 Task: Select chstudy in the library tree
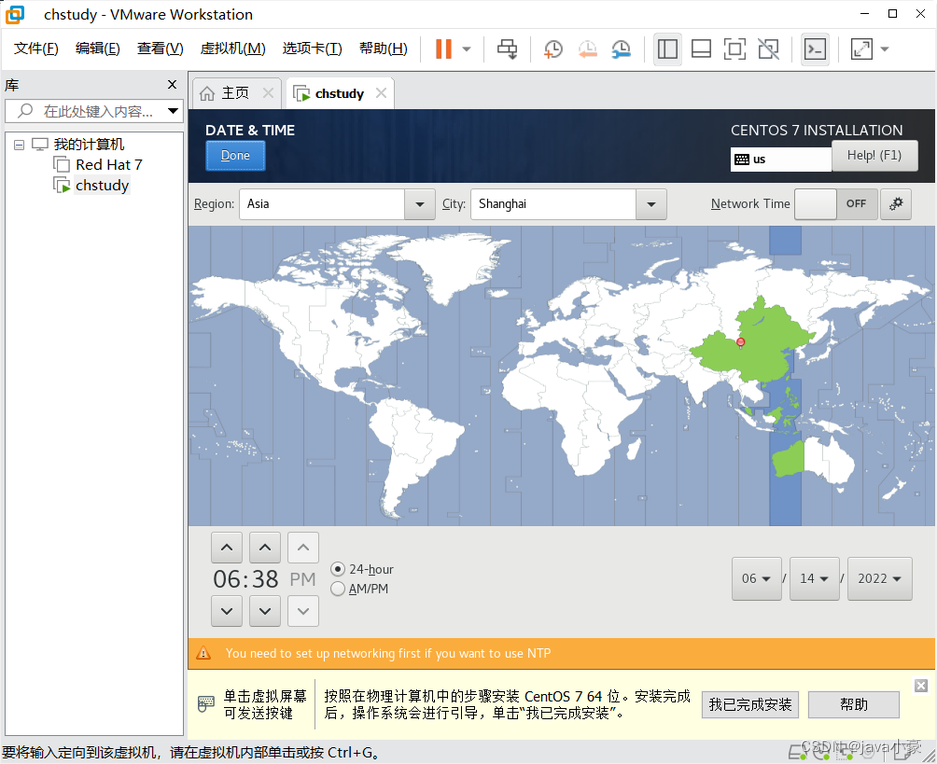[102, 185]
